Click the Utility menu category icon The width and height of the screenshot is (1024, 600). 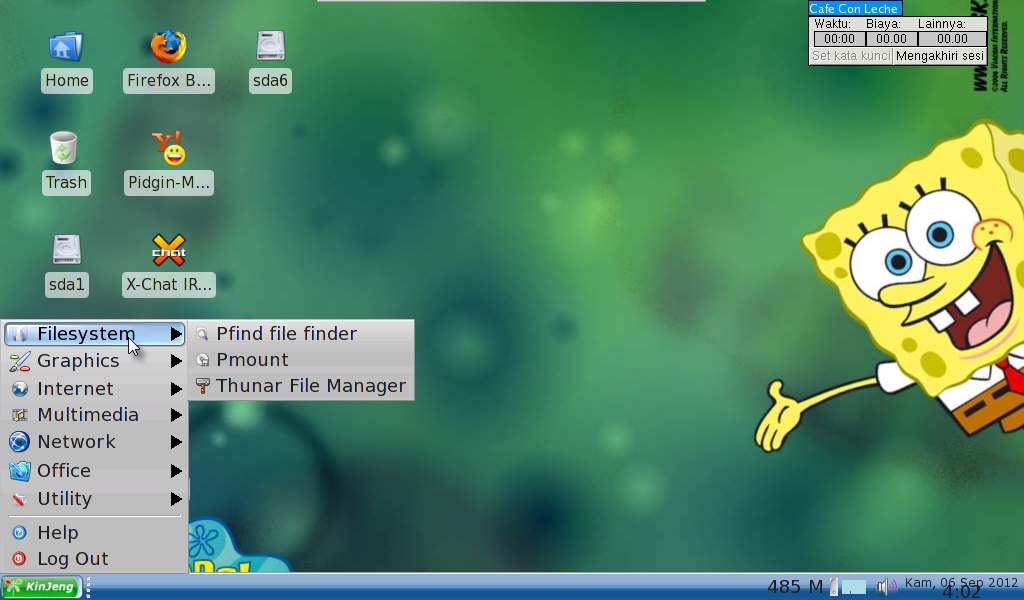[20, 499]
